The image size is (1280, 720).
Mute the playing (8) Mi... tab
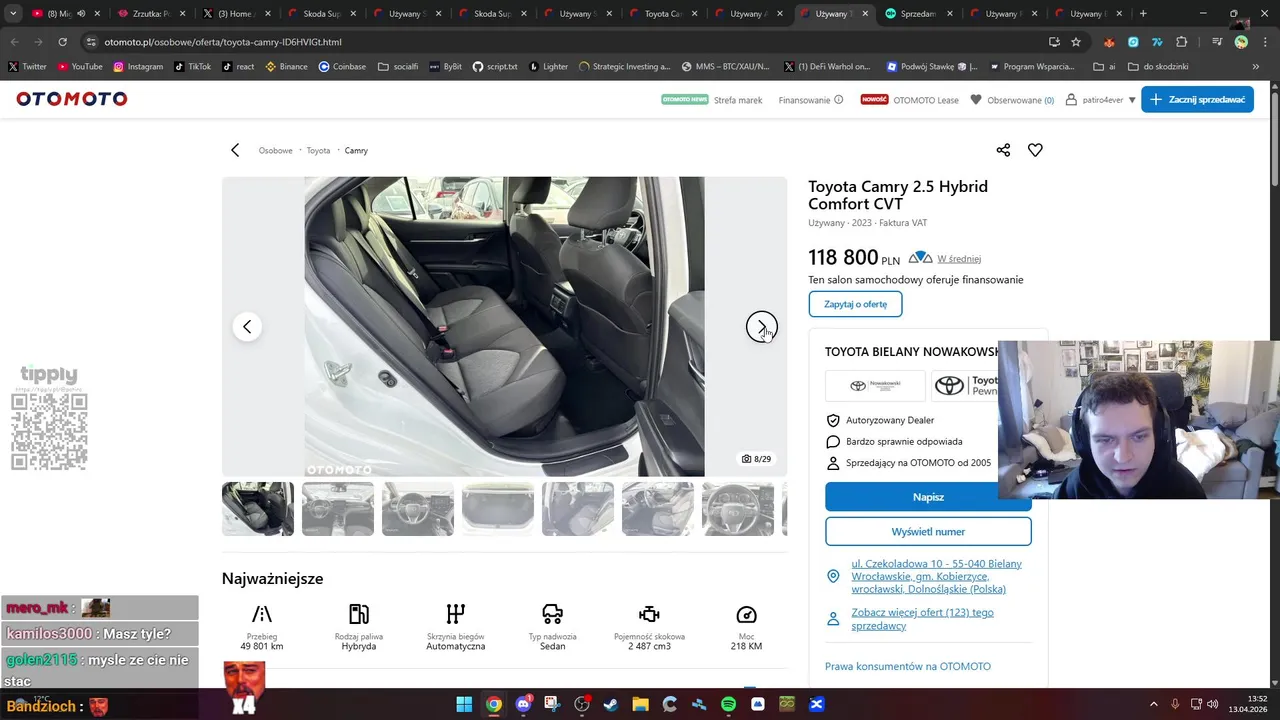coord(81,14)
